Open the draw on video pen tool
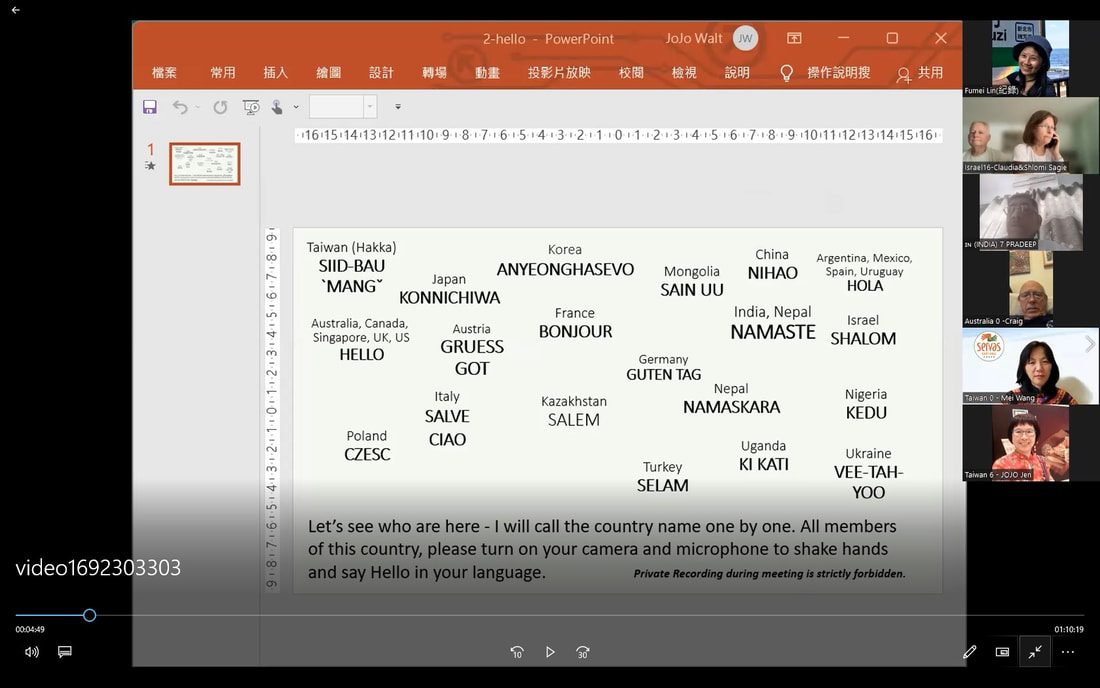Viewport: 1100px width, 688px height. click(970, 652)
